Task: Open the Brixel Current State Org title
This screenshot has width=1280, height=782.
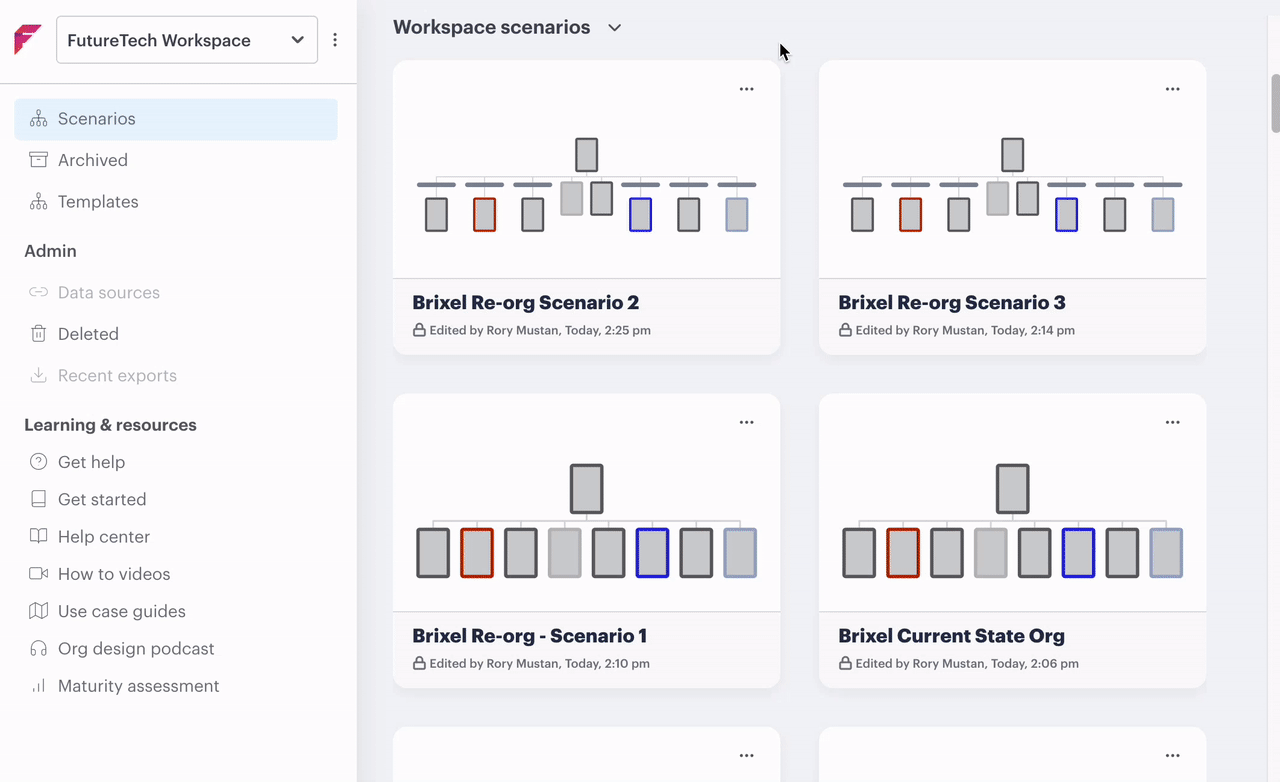Action: (951, 636)
